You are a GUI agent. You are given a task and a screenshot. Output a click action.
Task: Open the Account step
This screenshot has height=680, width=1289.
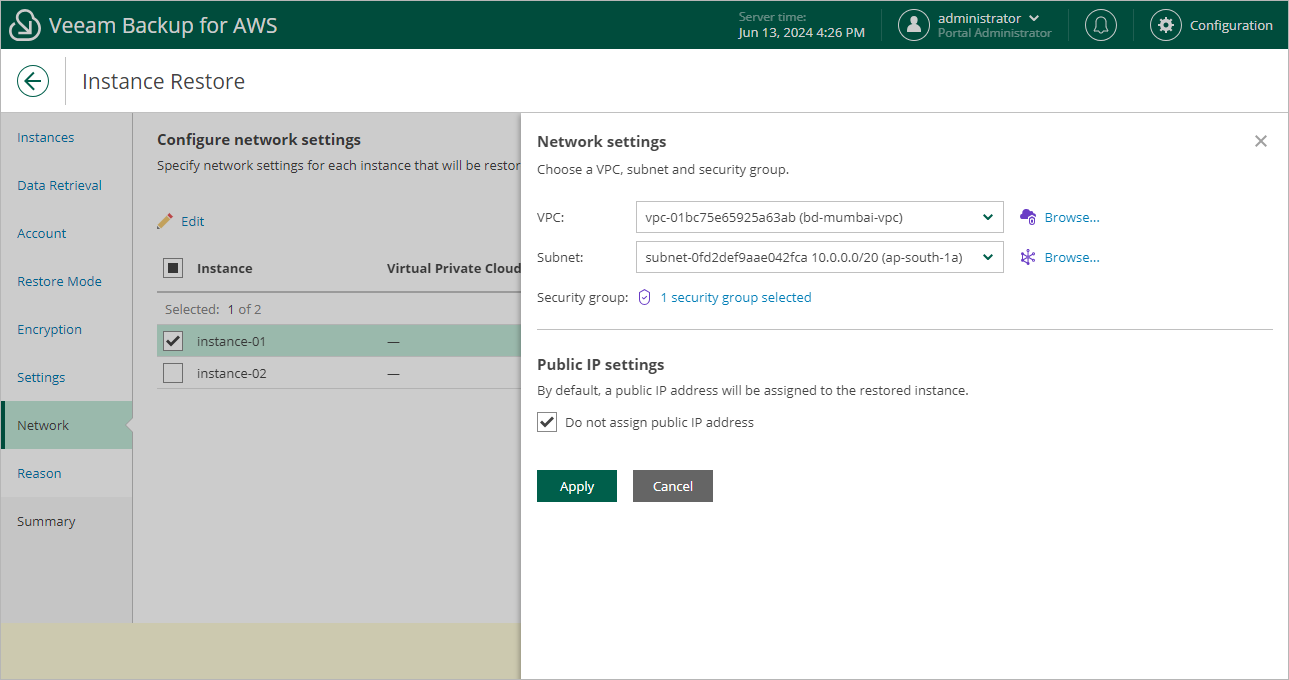click(x=42, y=233)
